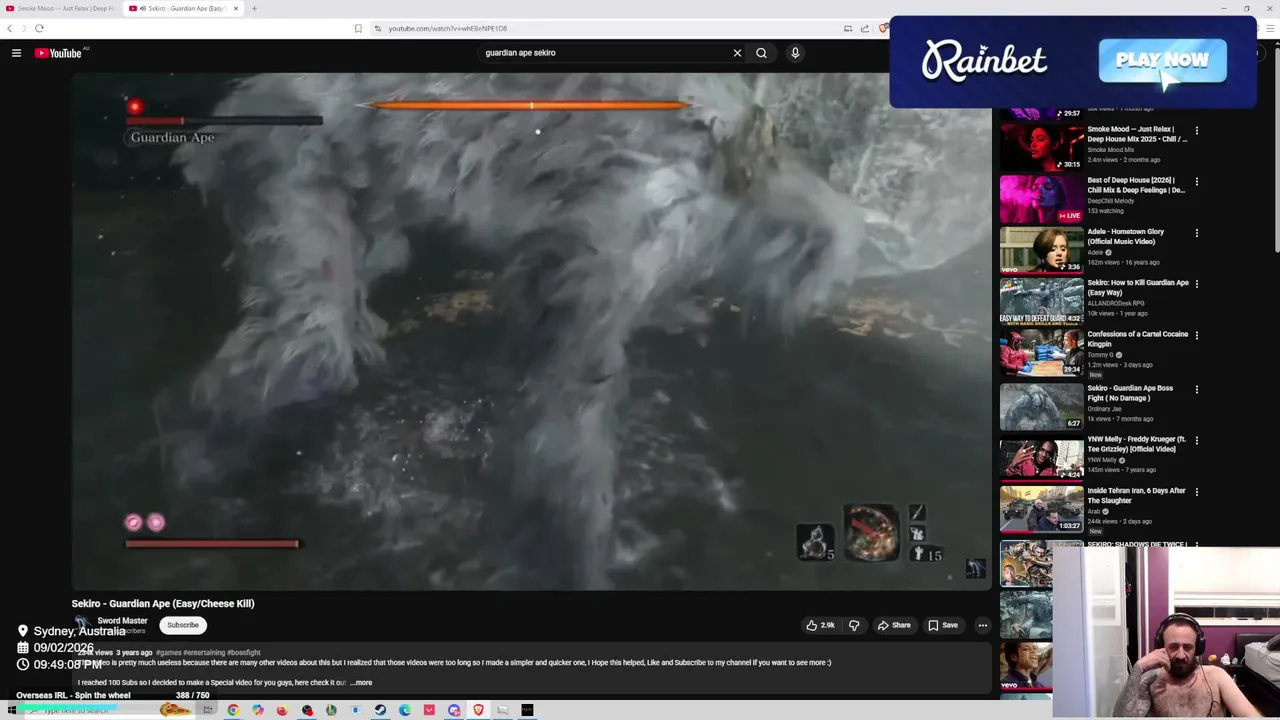The height and width of the screenshot is (720, 1280).
Task: Open options menu for Adele Hometown Glory
Action: pyautogui.click(x=1196, y=233)
